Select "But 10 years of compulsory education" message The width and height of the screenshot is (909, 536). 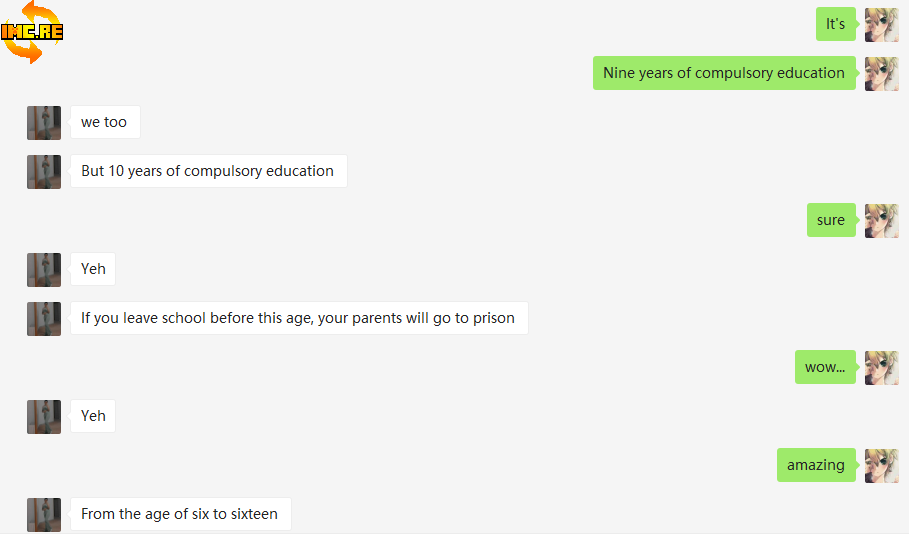(x=208, y=172)
